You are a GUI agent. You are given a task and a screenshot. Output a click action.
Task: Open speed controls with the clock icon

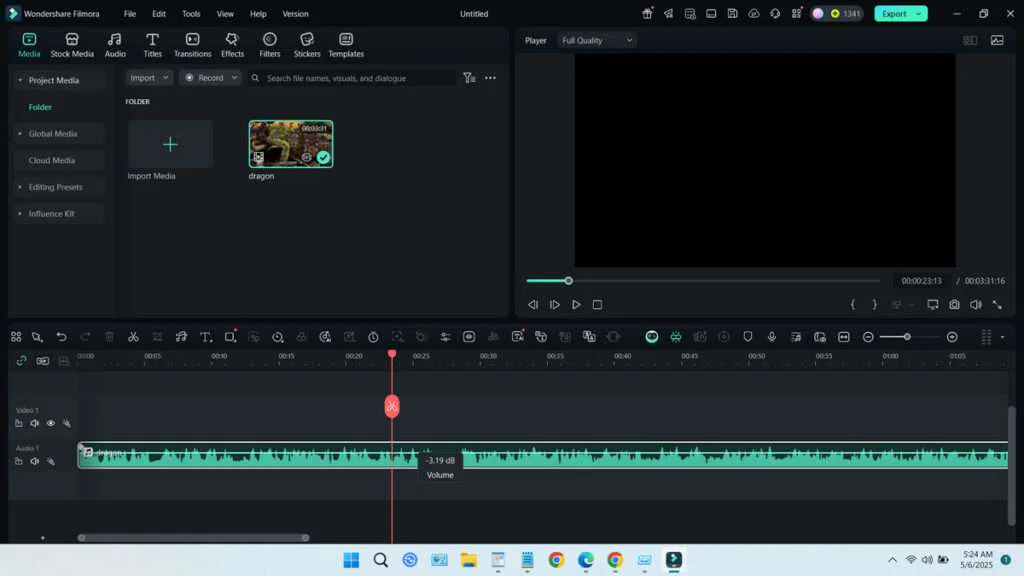(374, 337)
